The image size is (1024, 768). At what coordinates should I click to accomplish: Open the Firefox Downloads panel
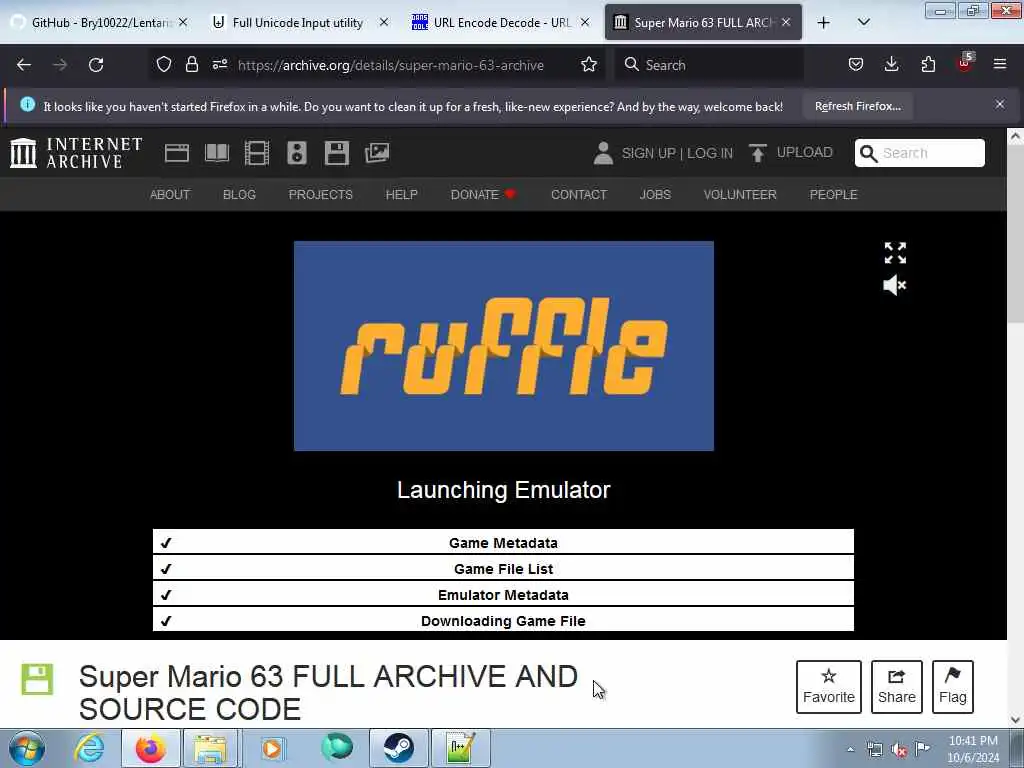click(891, 65)
